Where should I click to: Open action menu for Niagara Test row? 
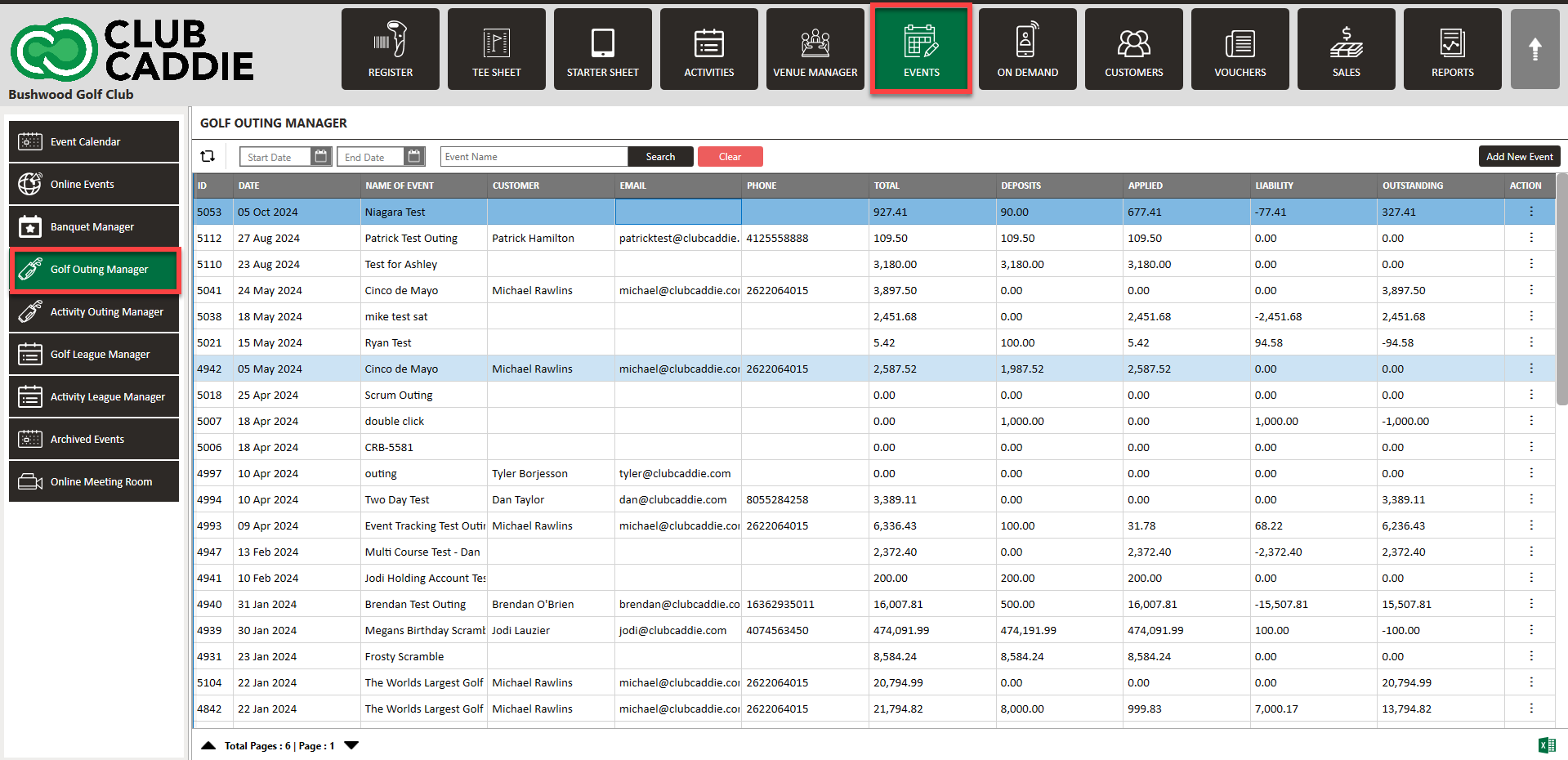point(1530,212)
